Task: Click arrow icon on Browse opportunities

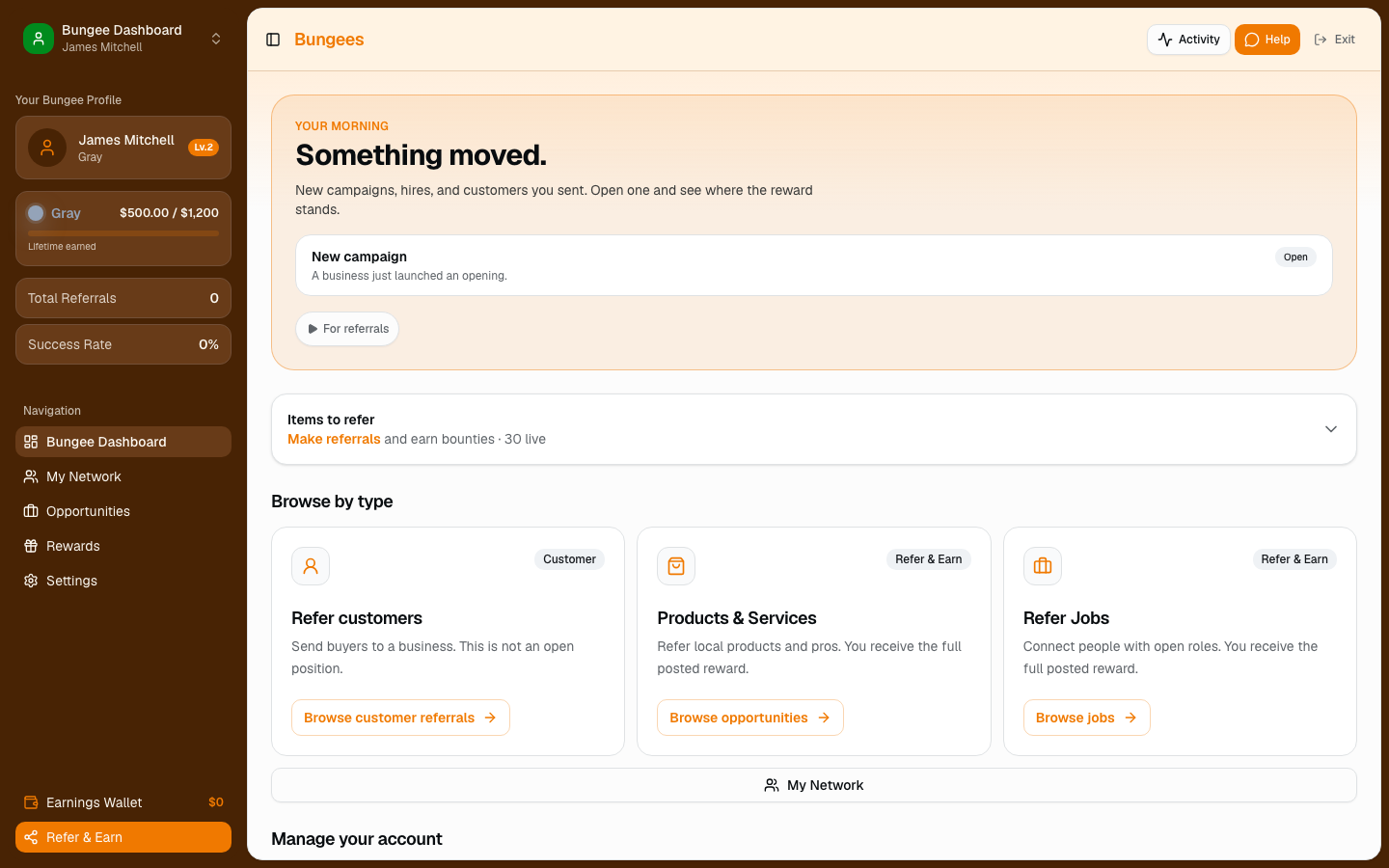Action: point(824,718)
